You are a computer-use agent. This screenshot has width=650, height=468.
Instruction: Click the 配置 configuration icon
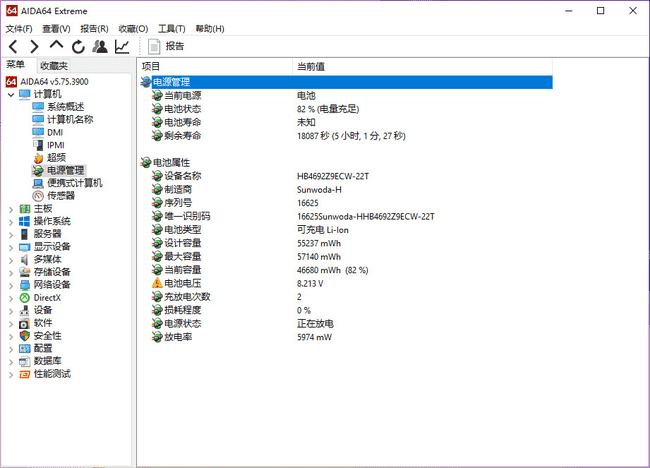(24, 349)
